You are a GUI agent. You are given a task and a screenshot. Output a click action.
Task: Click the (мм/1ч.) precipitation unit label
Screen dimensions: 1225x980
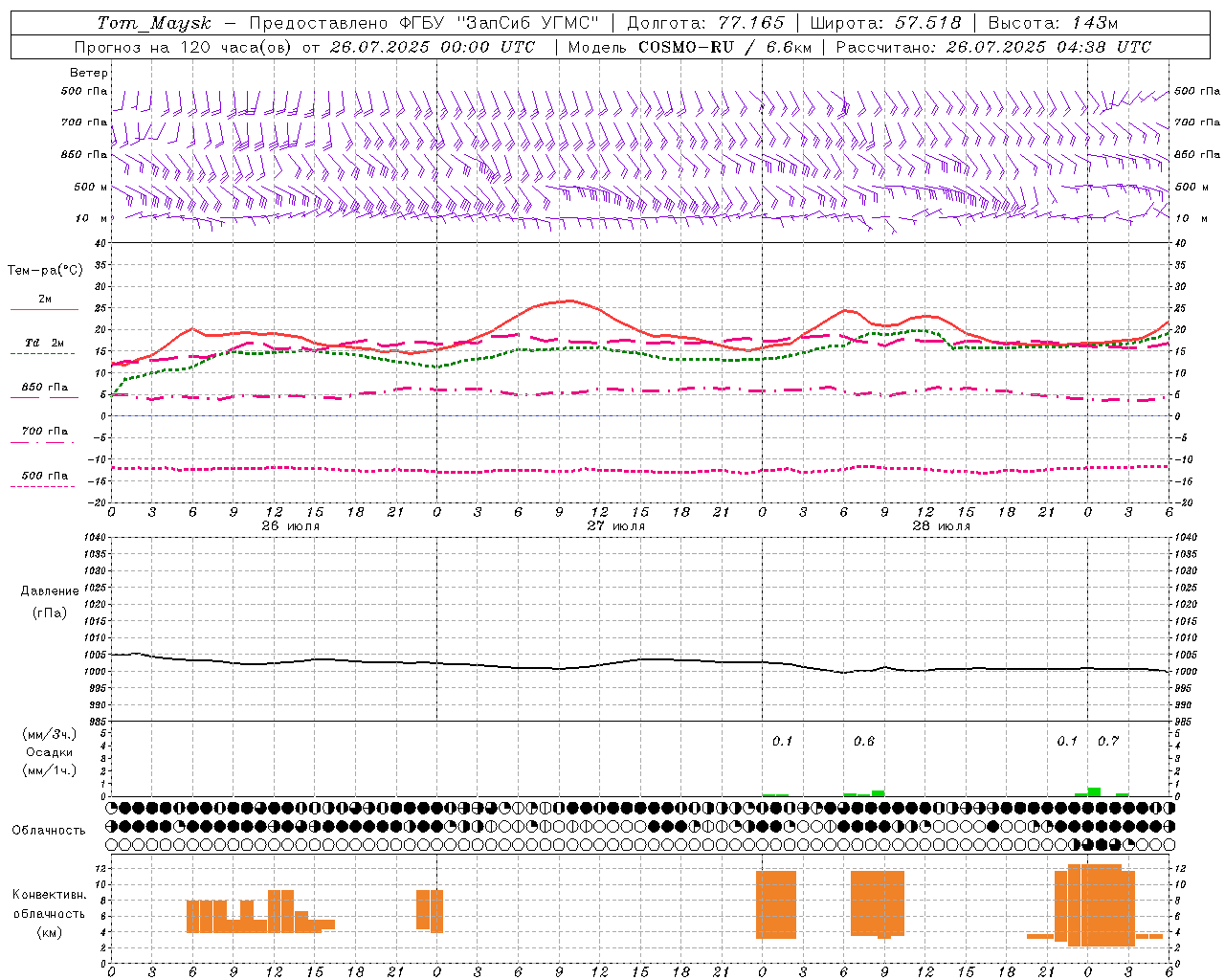50,770
